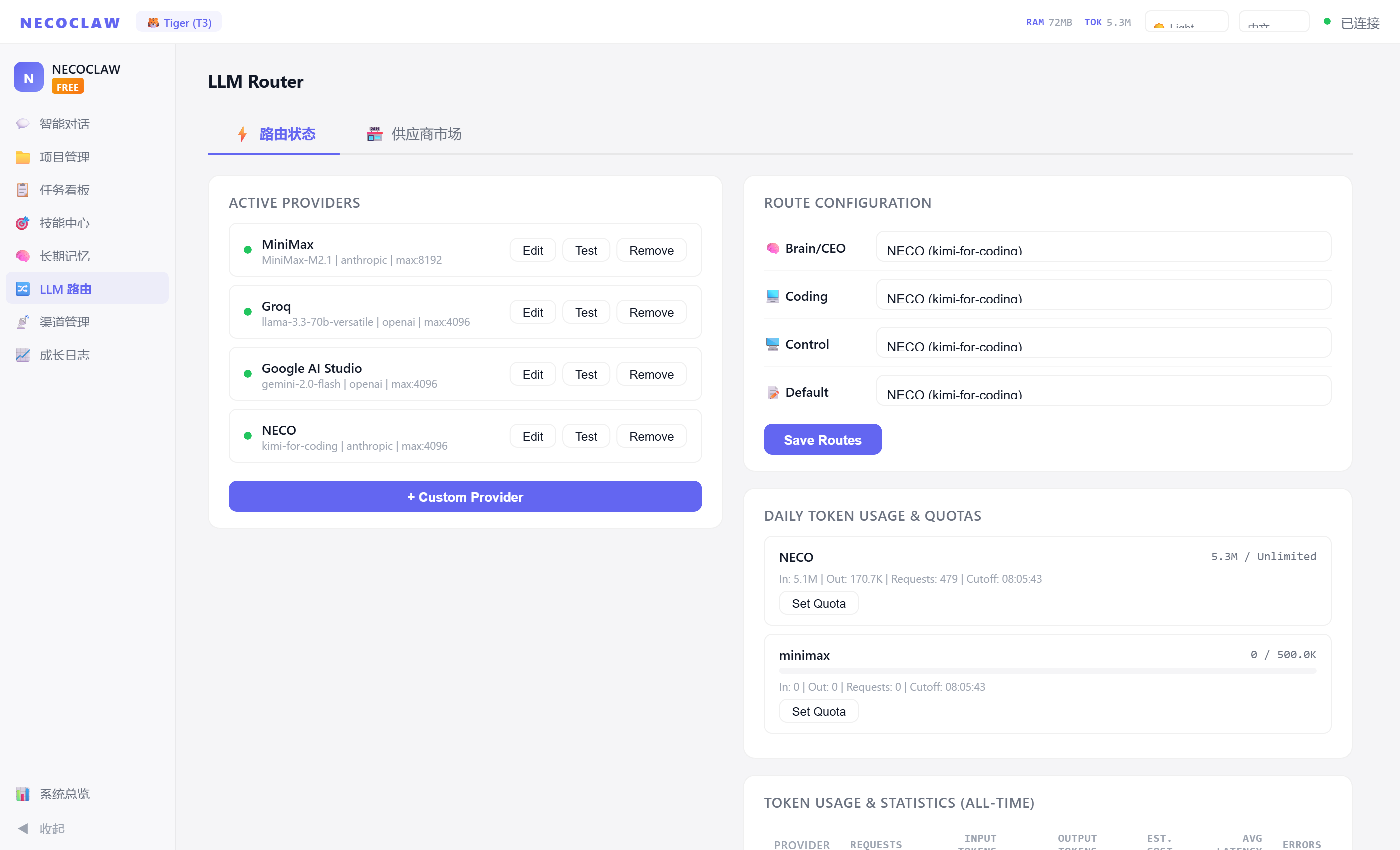The image size is (1400, 850).
Task: Collapse sidebar using the 收起 arrow
Action: pyautogui.click(x=24, y=828)
